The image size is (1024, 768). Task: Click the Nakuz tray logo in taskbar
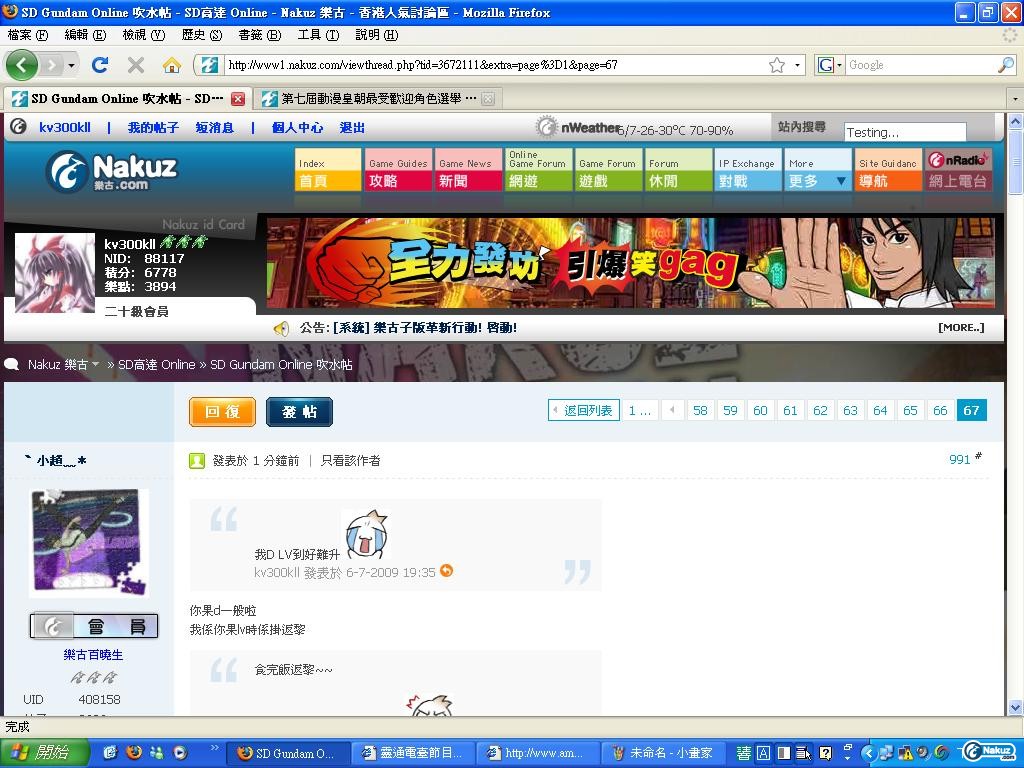[x=989, y=752]
